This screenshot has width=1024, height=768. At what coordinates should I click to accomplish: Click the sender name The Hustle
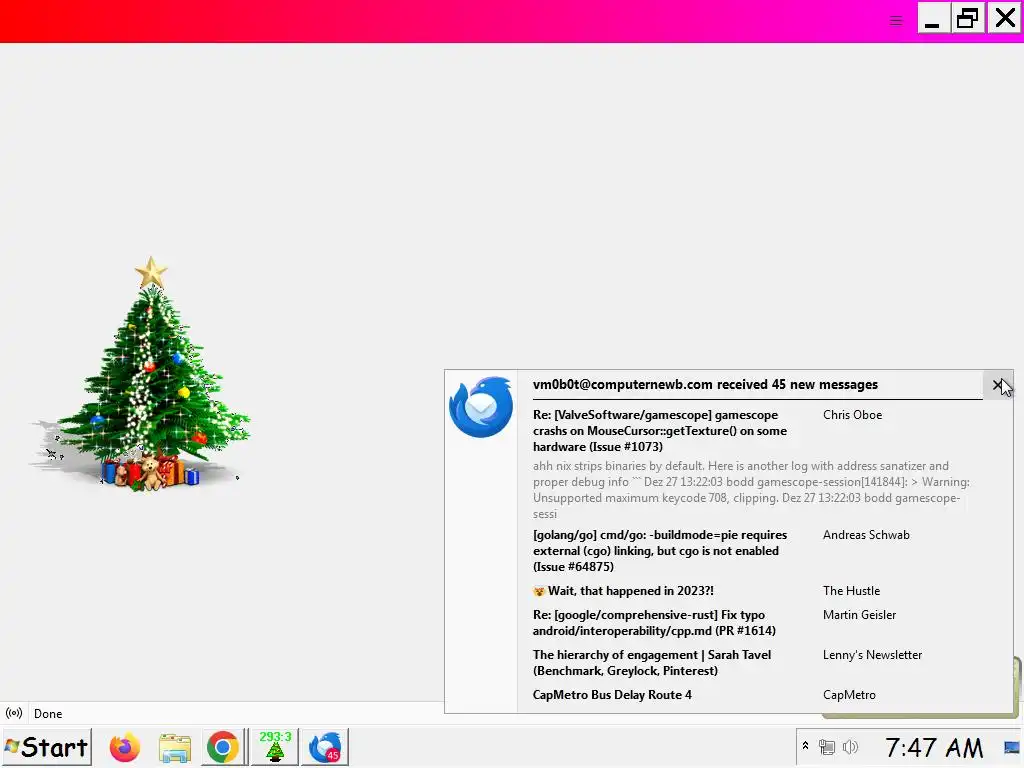point(851,591)
